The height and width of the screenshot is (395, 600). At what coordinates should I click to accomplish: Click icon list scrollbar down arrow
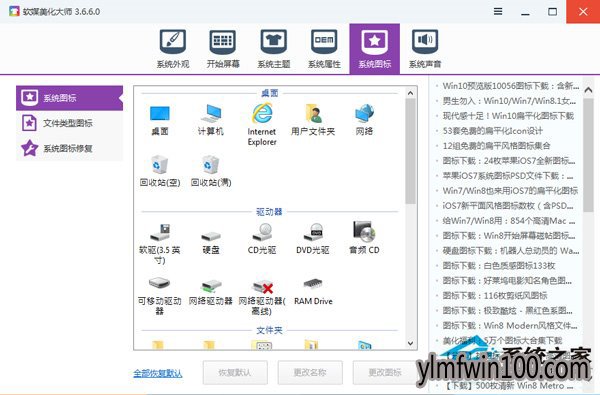coord(410,343)
